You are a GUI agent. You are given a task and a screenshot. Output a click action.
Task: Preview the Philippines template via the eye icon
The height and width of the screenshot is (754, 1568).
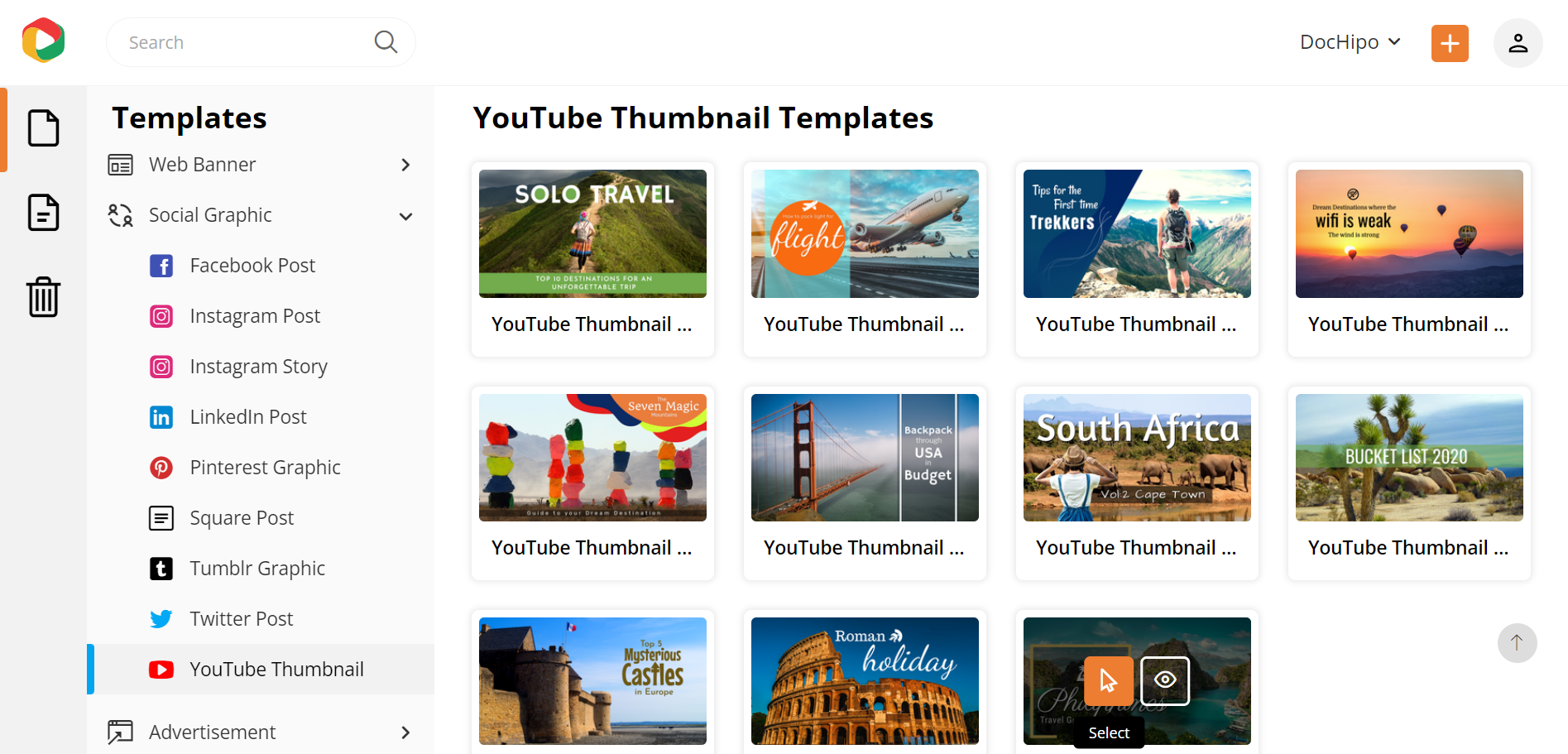[1165, 680]
